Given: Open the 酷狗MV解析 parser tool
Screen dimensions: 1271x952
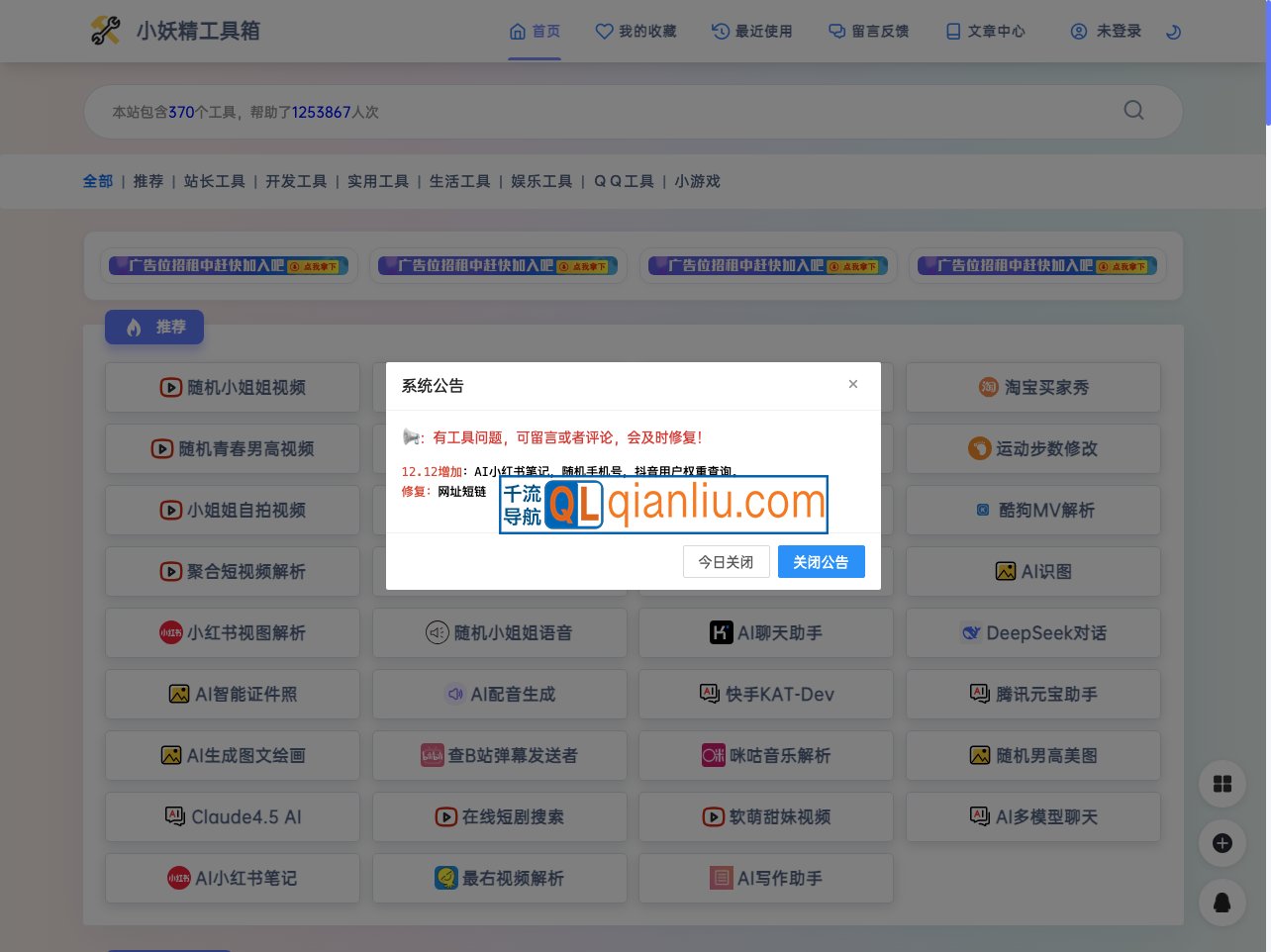Looking at the screenshot, I should click(1032, 510).
